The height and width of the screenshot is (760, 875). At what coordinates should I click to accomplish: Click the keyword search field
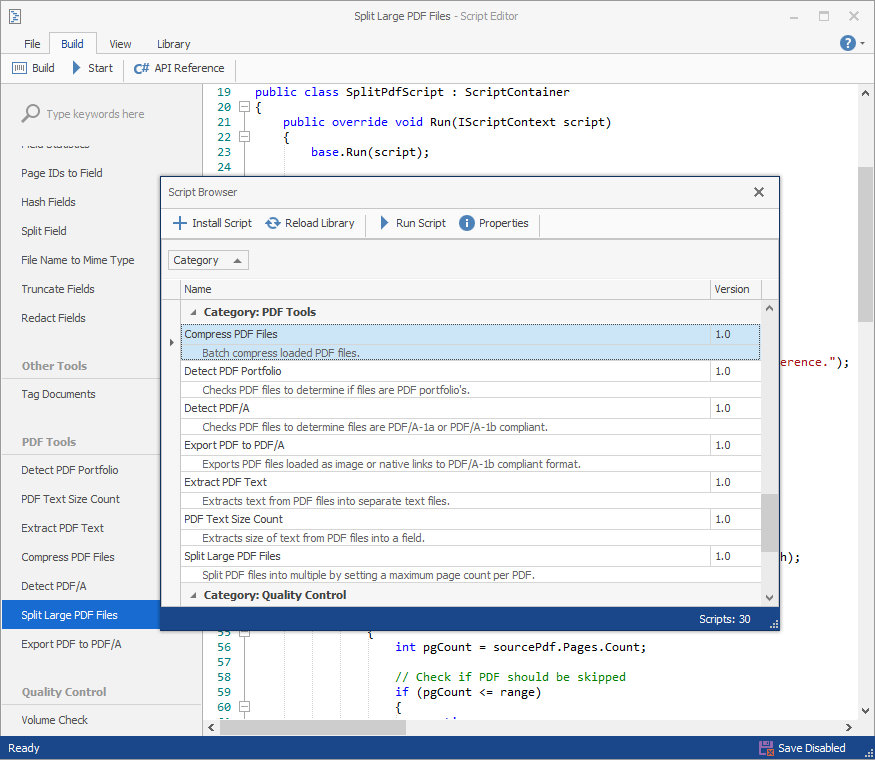click(x=95, y=114)
